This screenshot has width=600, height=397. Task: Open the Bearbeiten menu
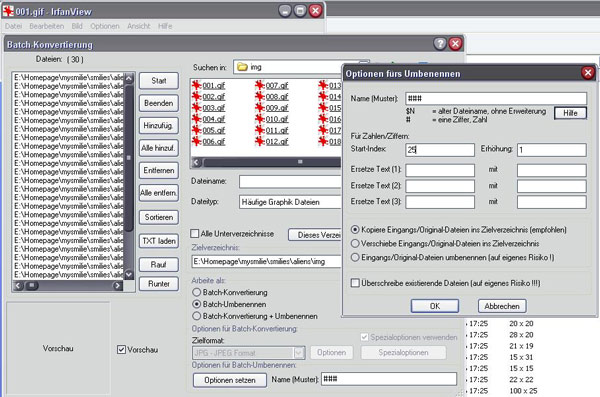click(46, 26)
